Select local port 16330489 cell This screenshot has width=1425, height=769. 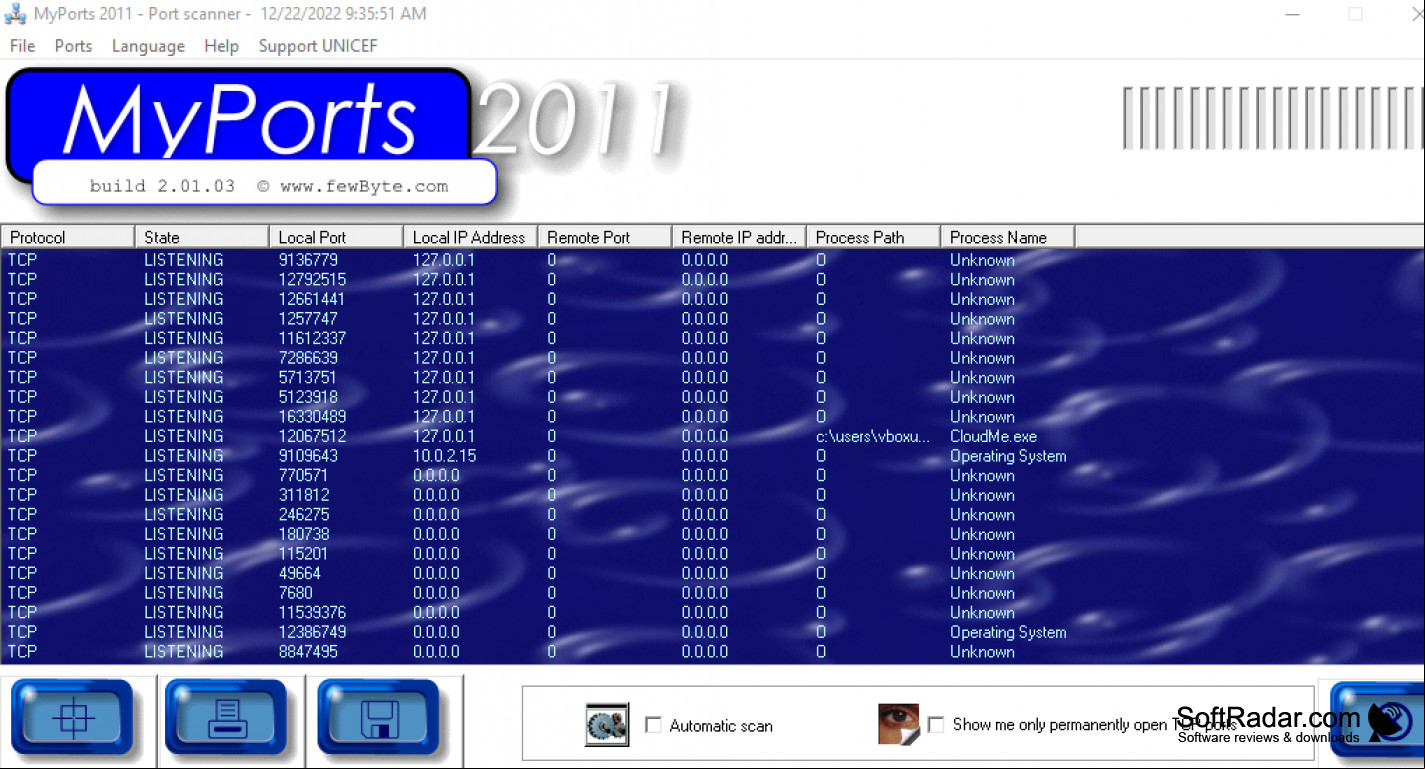[x=312, y=417]
